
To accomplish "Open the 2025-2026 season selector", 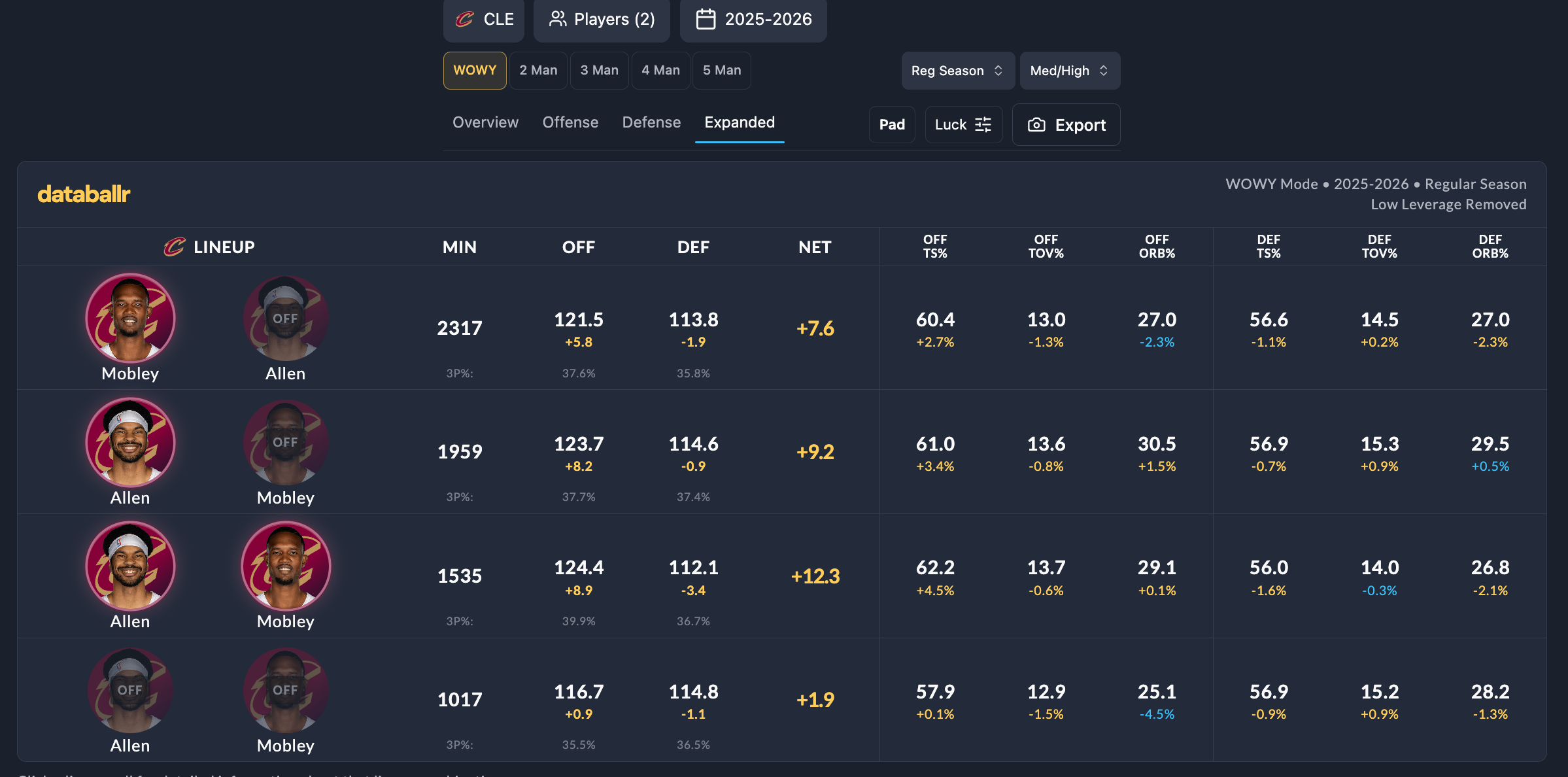I will tap(753, 20).
